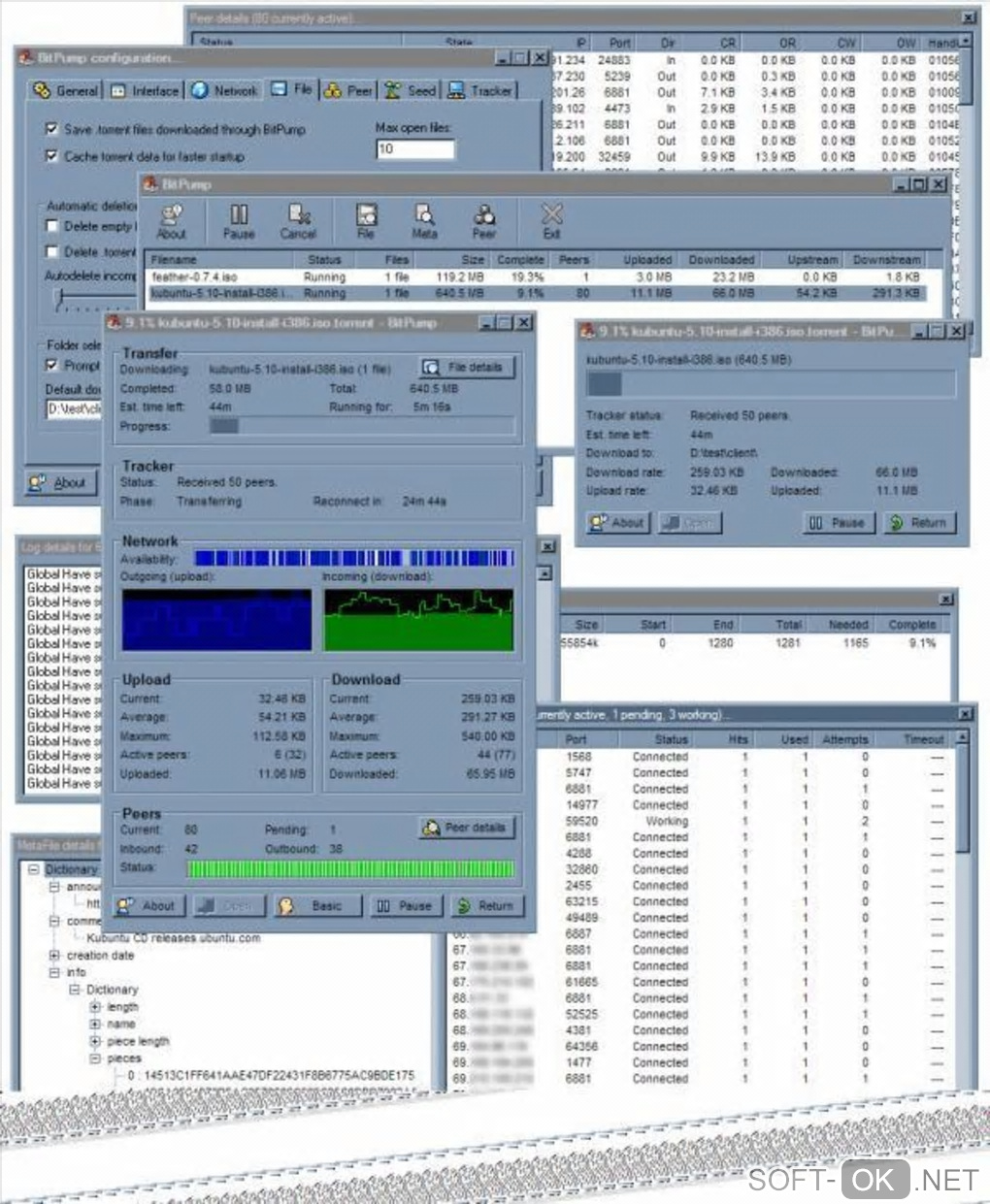
Task: Click the outgoing upload graph
Action: click(x=216, y=620)
